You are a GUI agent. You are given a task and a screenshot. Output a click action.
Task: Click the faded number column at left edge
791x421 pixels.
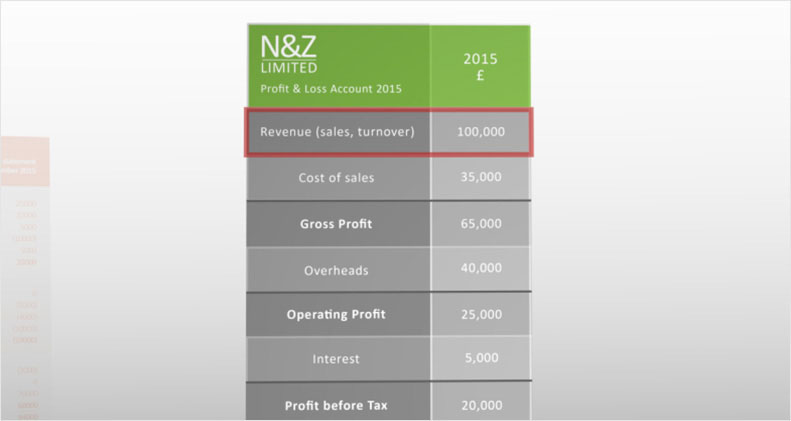pyautogui.click(x=25, y=303)
